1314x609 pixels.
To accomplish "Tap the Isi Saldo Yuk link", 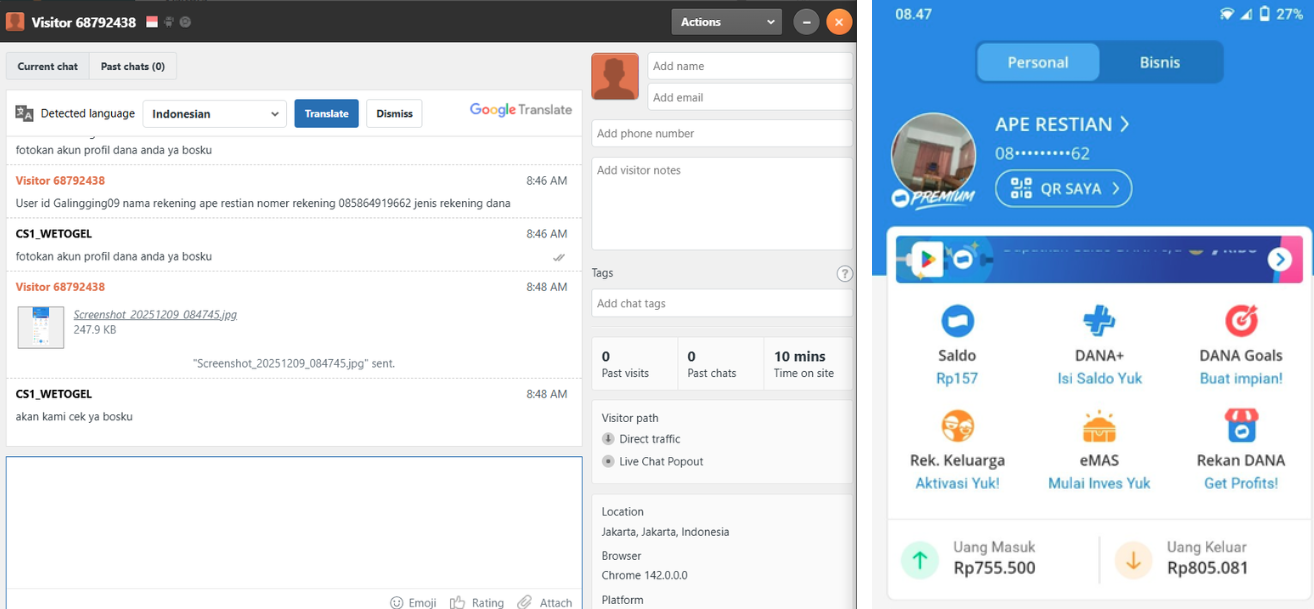I will (x=1099, y=378).
